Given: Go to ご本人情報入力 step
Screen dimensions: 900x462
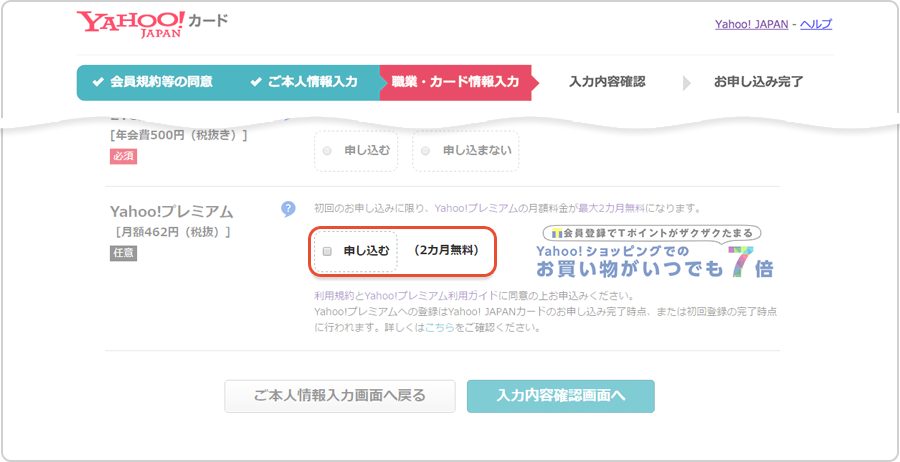Looking at the screenshot, I should 305,82.
